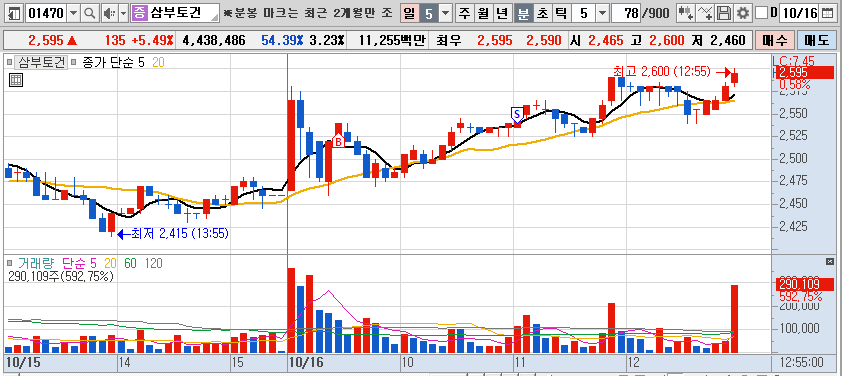The image size is (842, 376).
Task: Click the blue 54.39% value
Action: tap(282, 40)
